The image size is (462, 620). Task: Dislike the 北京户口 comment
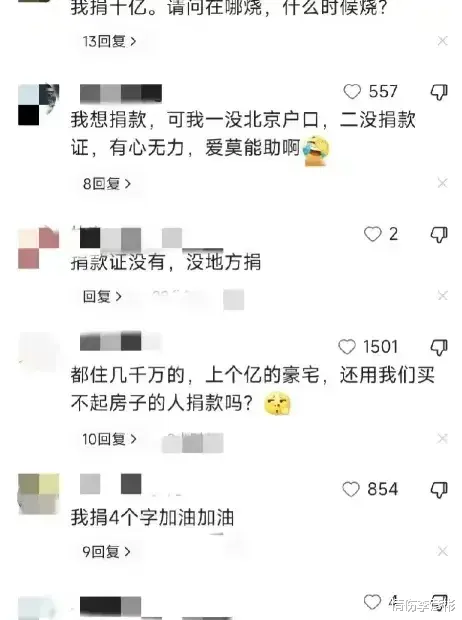[439, 93]
